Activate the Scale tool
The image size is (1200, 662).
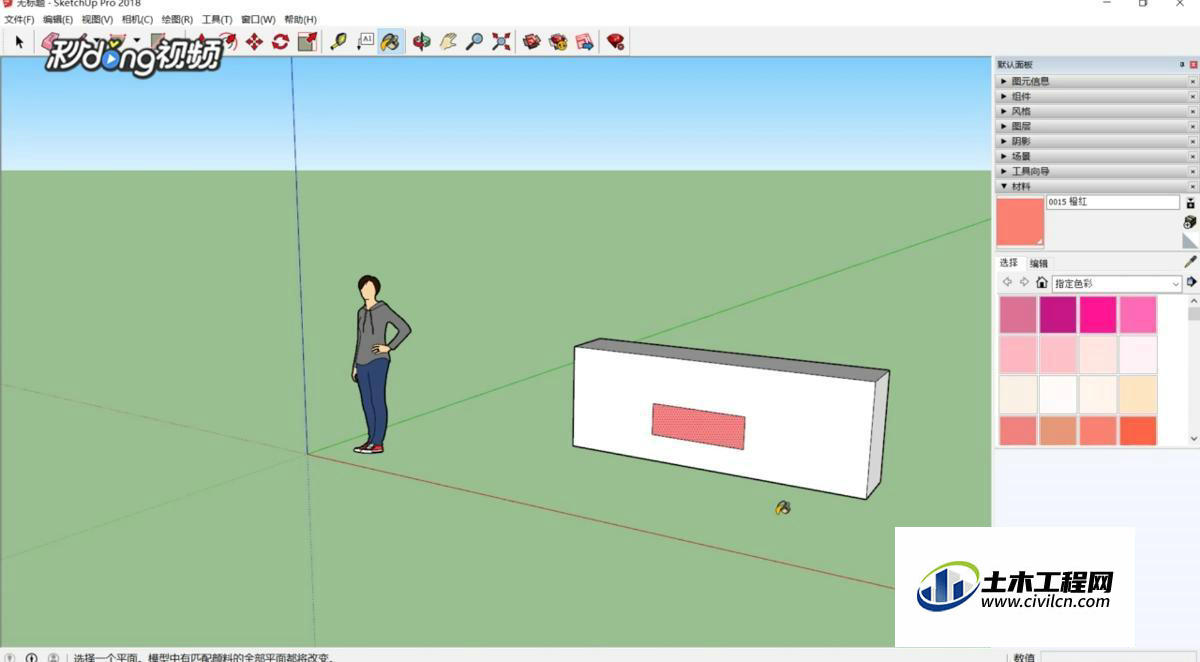coord(307,42)
